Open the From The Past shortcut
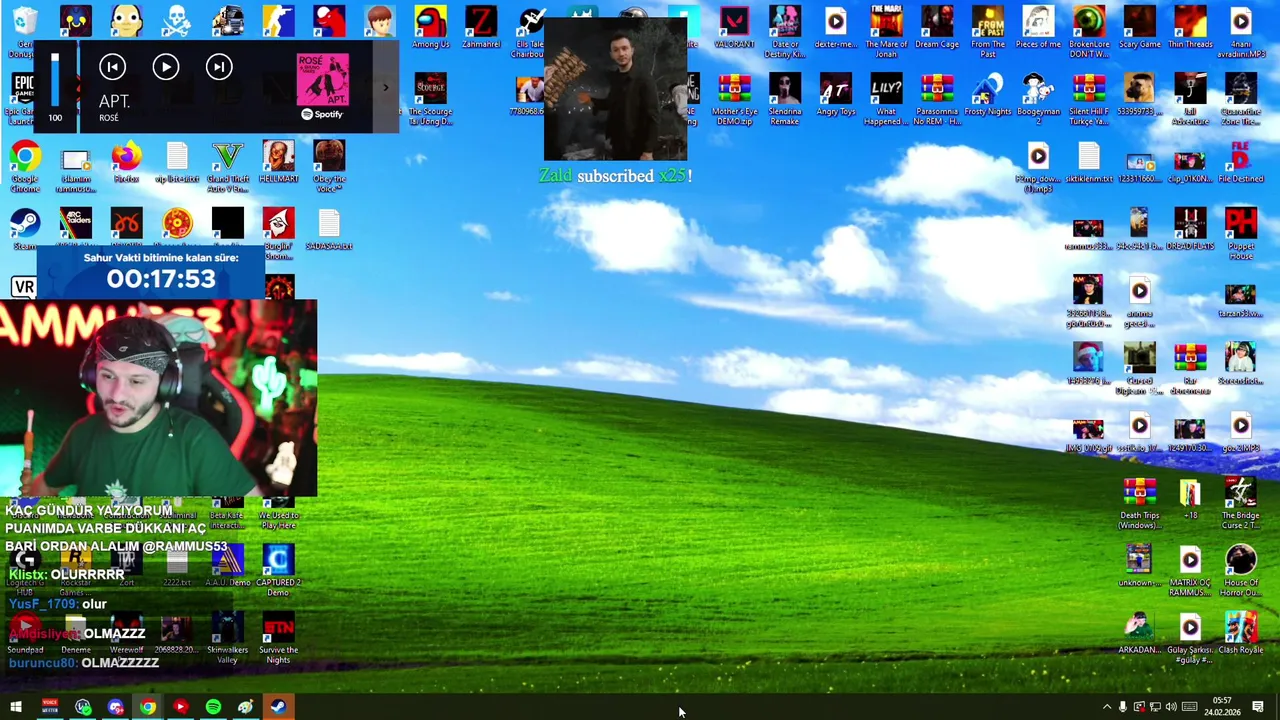 point(988,32)
